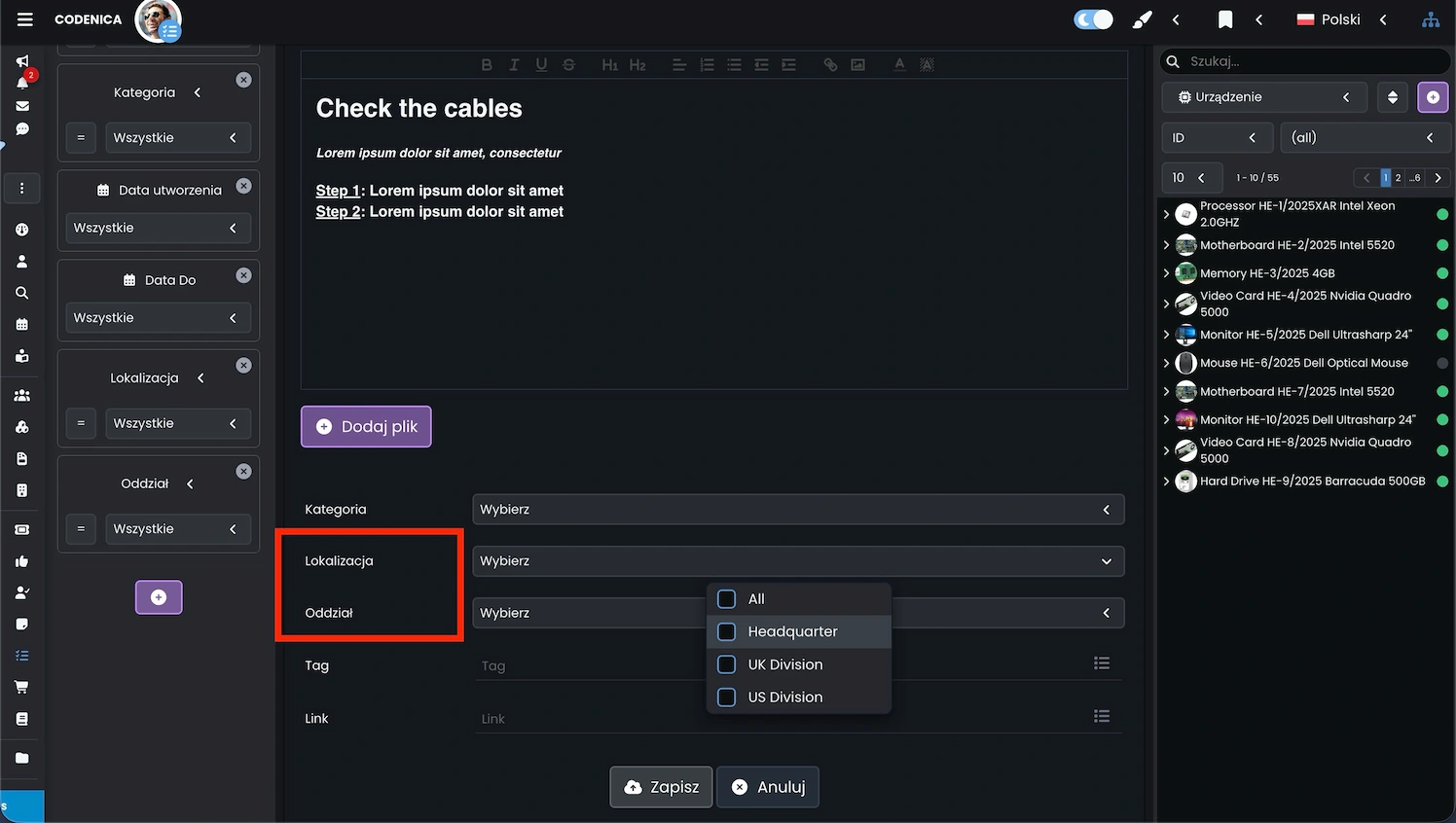Open the shopping cart icon in sidebar
This screenshot has height=823, width=1456.
click(x=22, y=687)
